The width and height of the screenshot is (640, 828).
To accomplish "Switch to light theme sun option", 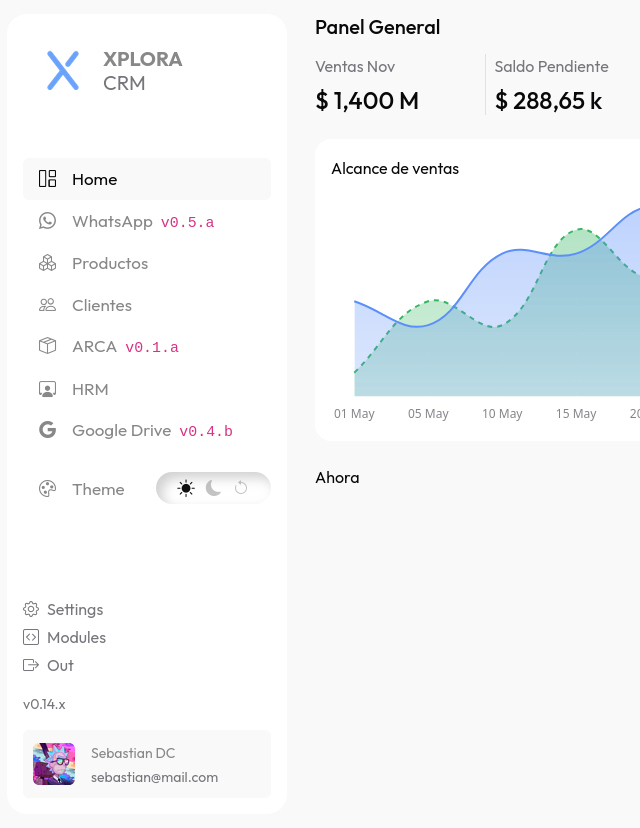I will tap(186, 488).
